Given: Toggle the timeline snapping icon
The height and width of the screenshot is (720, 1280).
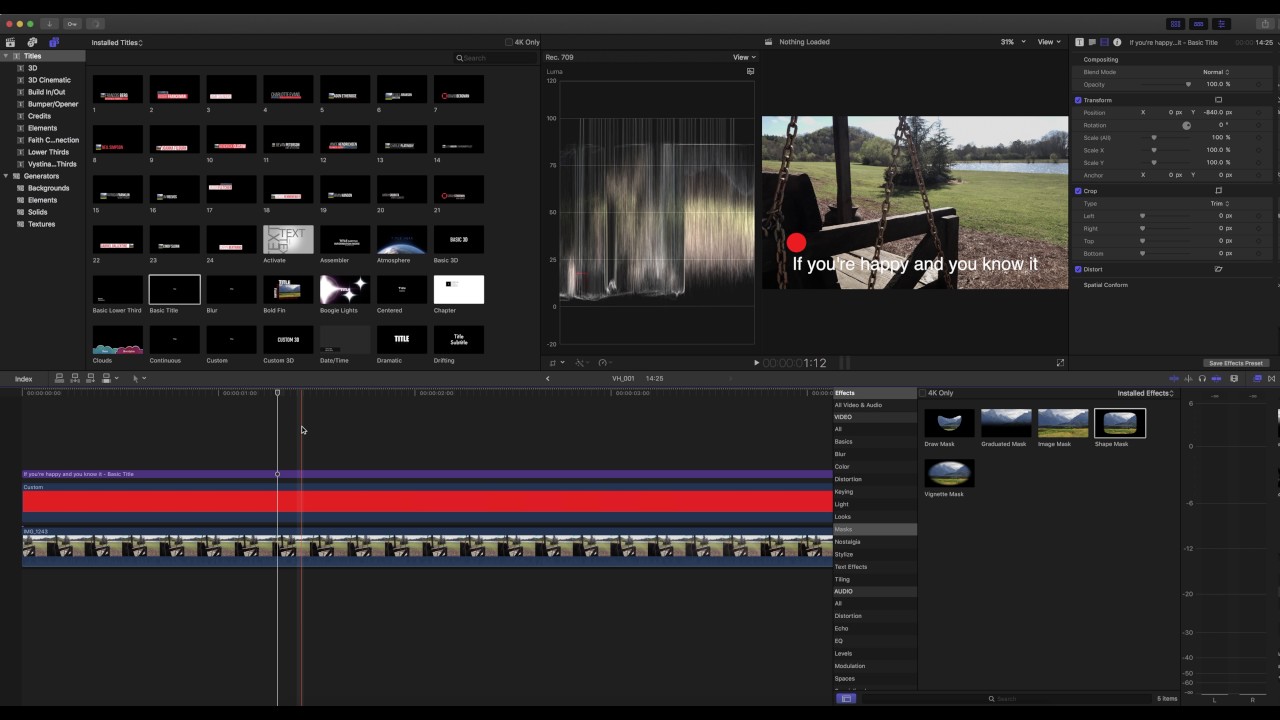Looking at the screenshot, I should (1216, 379).
